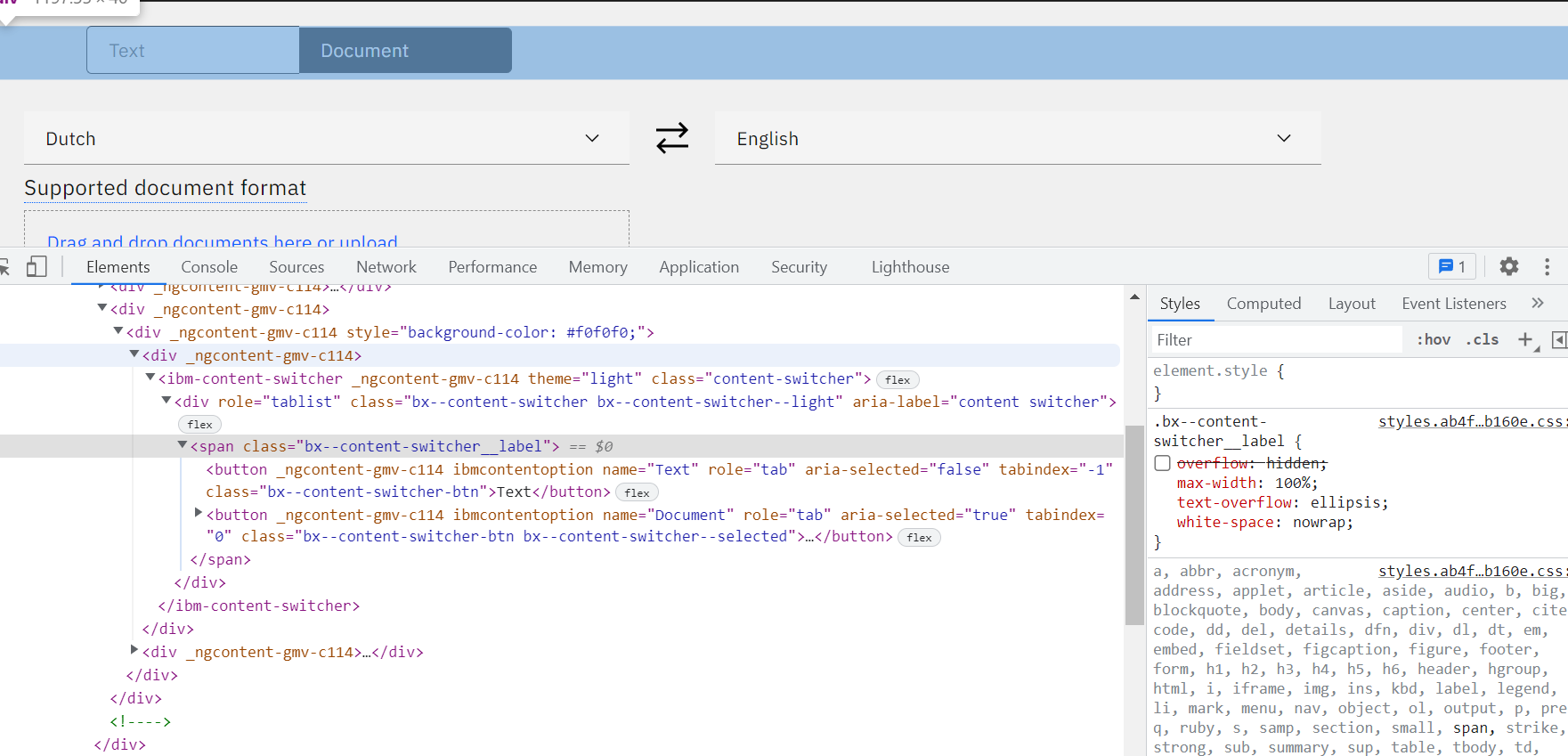Open the DevTools three-dot menu
This screenshot has height=756, width=1568.
pos(1547,266)
